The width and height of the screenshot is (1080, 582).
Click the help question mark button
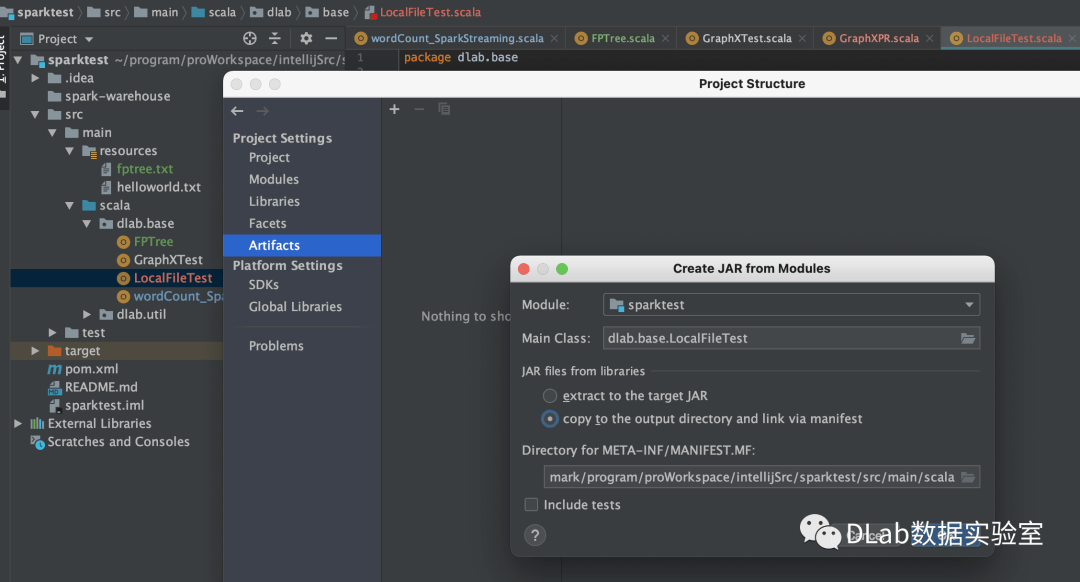(x=535, y=535)
